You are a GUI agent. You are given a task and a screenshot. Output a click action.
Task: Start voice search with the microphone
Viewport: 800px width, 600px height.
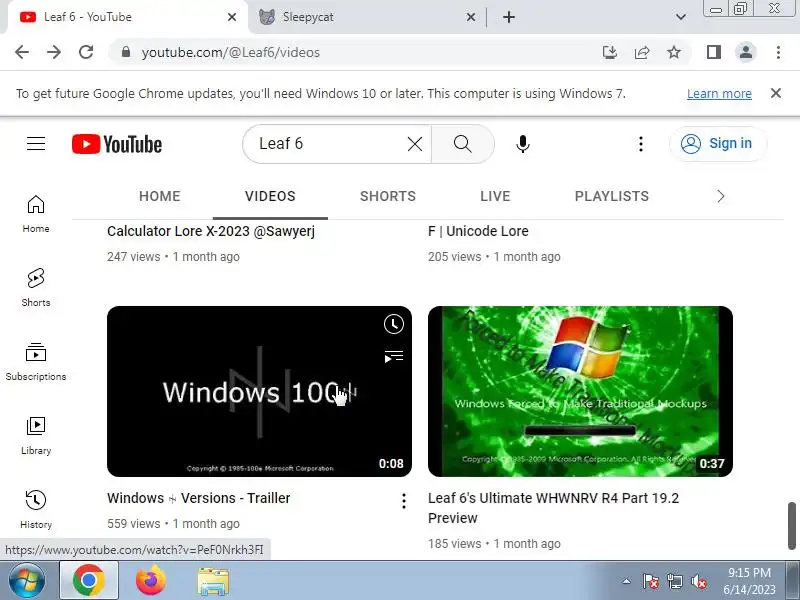(x=522, y=144)
